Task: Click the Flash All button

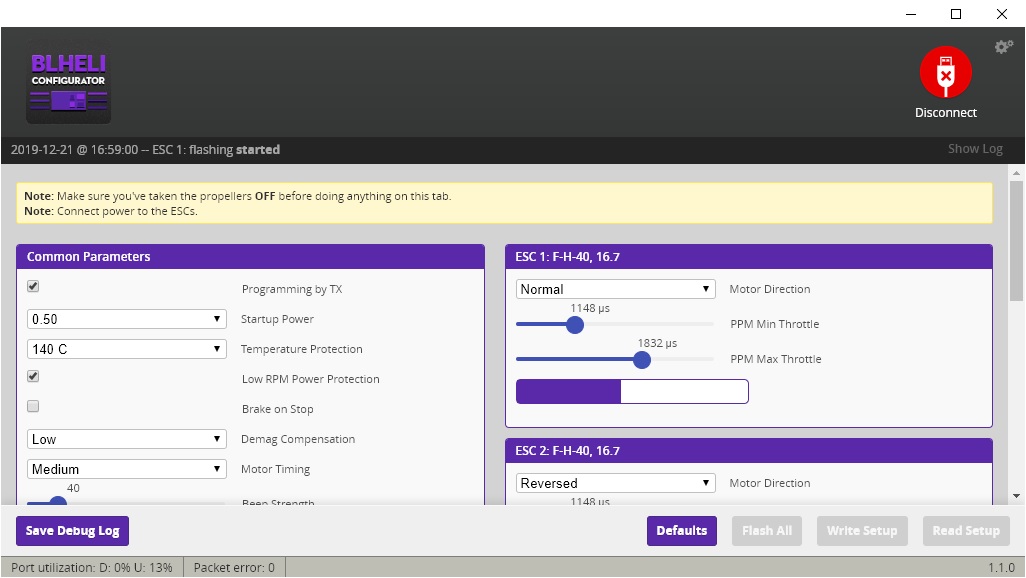Action: [x=767, y=531]
